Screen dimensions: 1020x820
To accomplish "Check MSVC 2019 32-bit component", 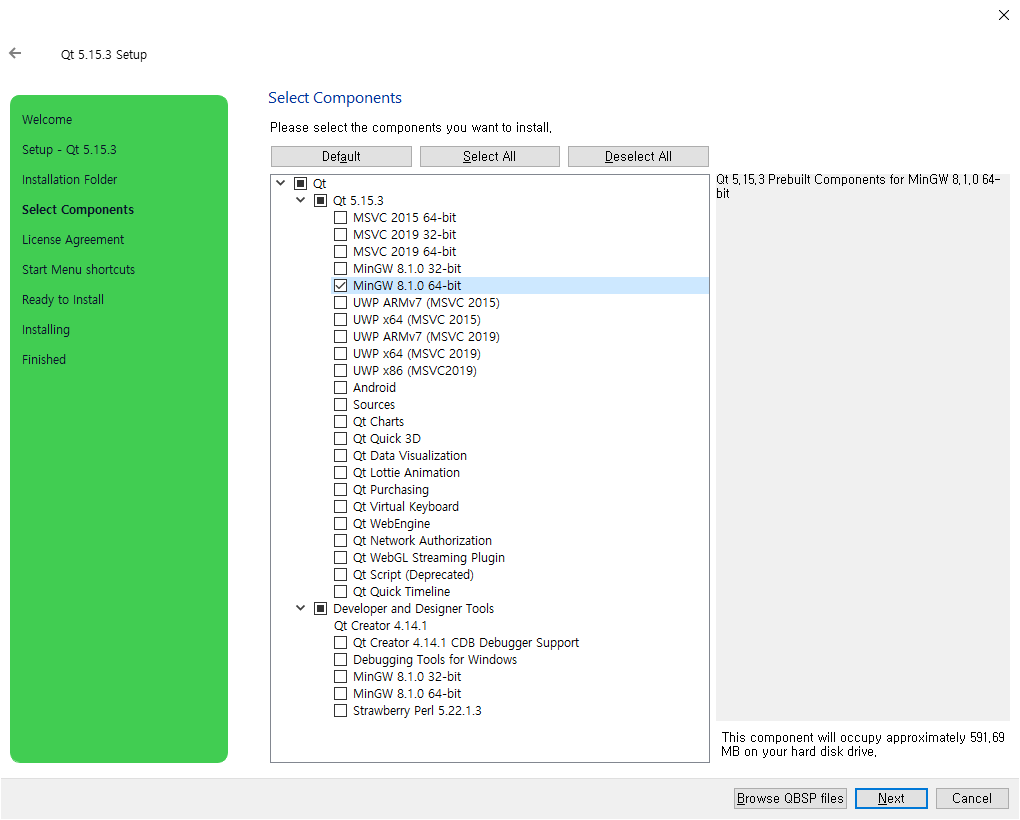I will (340, 234).
